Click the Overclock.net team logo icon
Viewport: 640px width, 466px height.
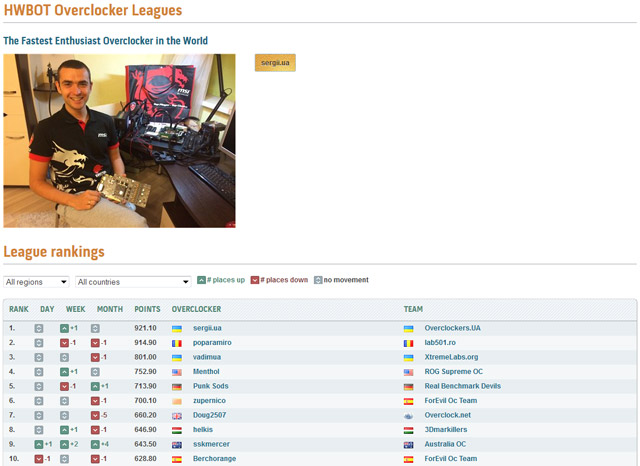(x=409, y=416)
